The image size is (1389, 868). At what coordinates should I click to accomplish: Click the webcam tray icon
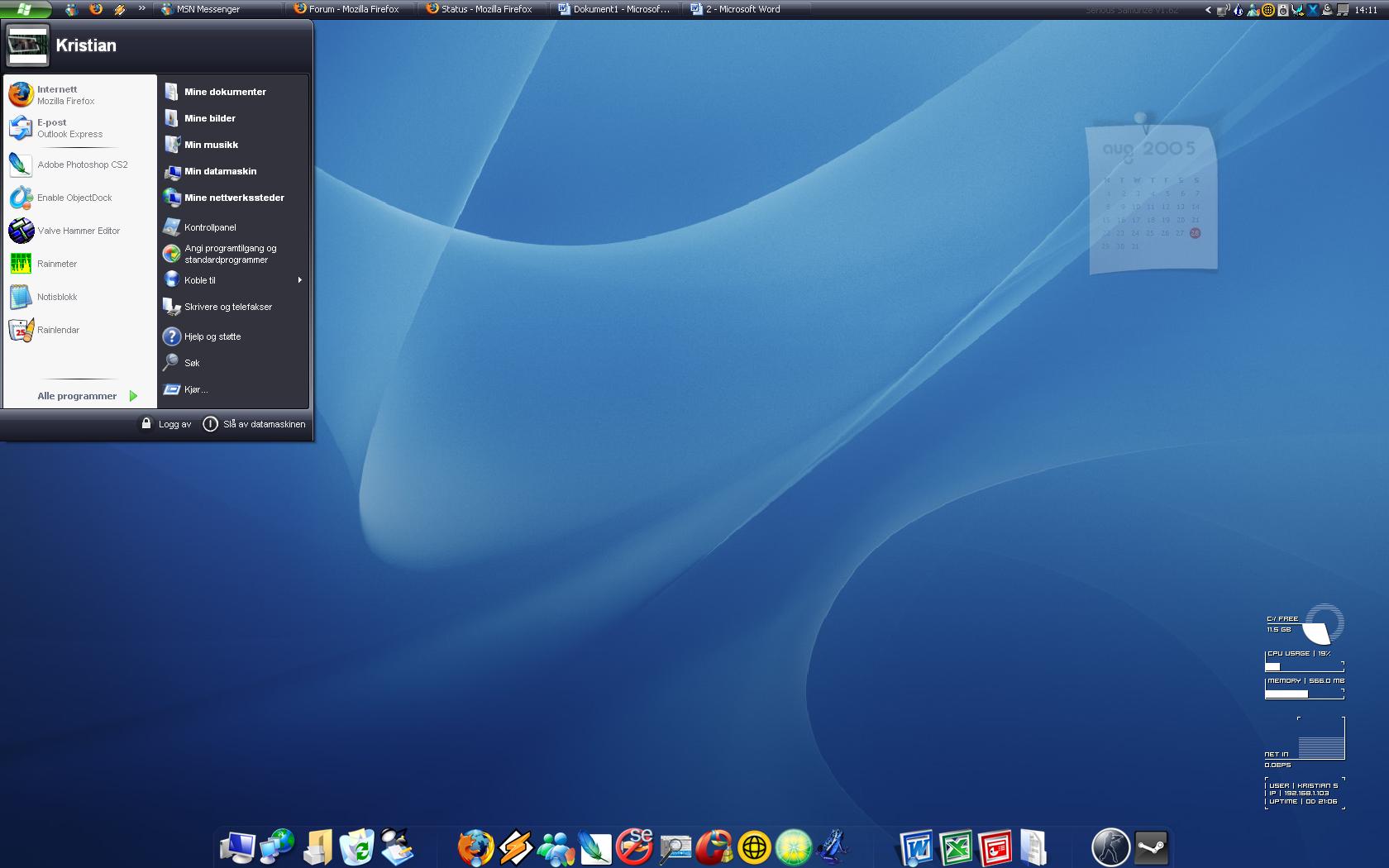point(1327,10)
